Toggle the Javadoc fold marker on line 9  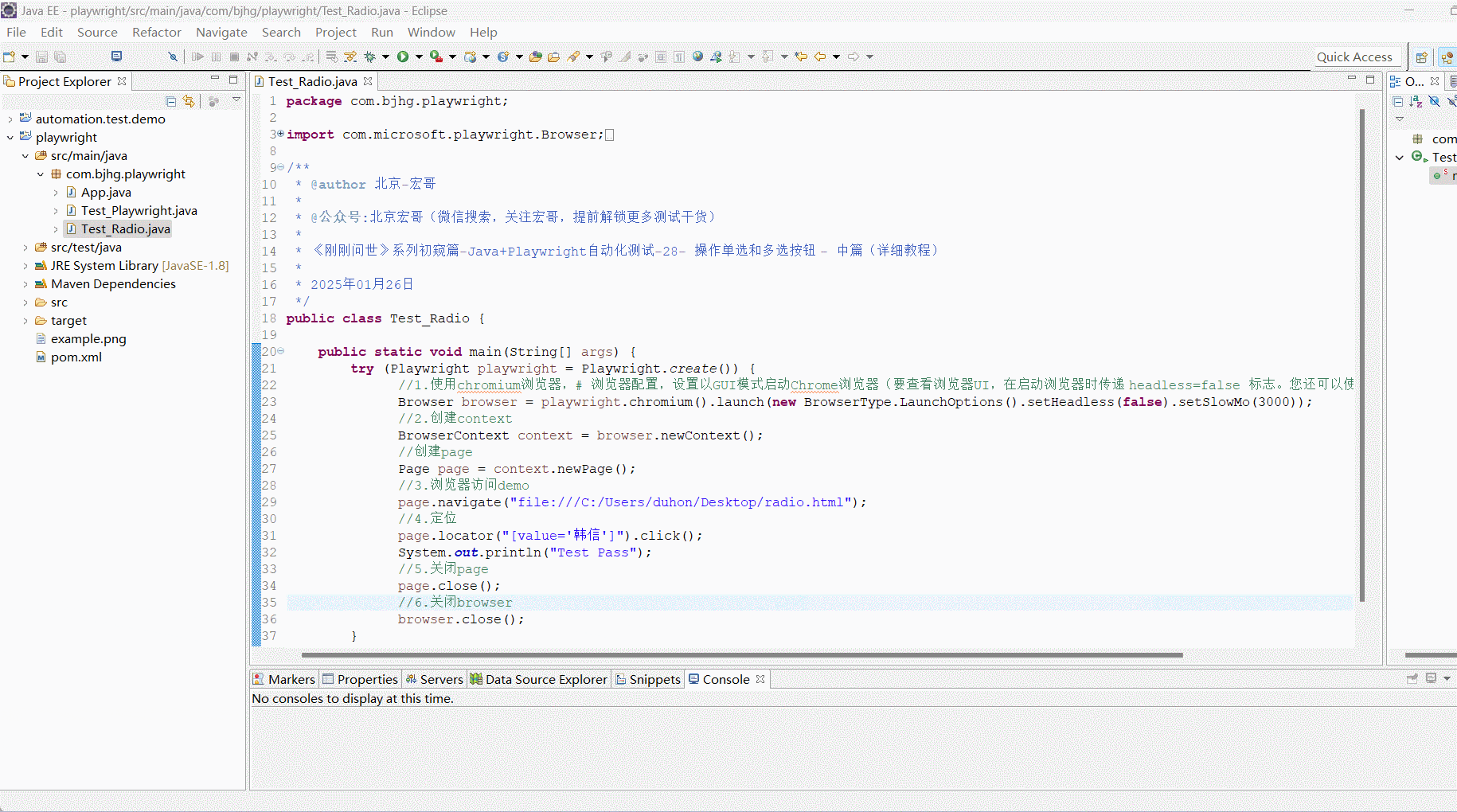pyautogui.click(x=280, y=167)
